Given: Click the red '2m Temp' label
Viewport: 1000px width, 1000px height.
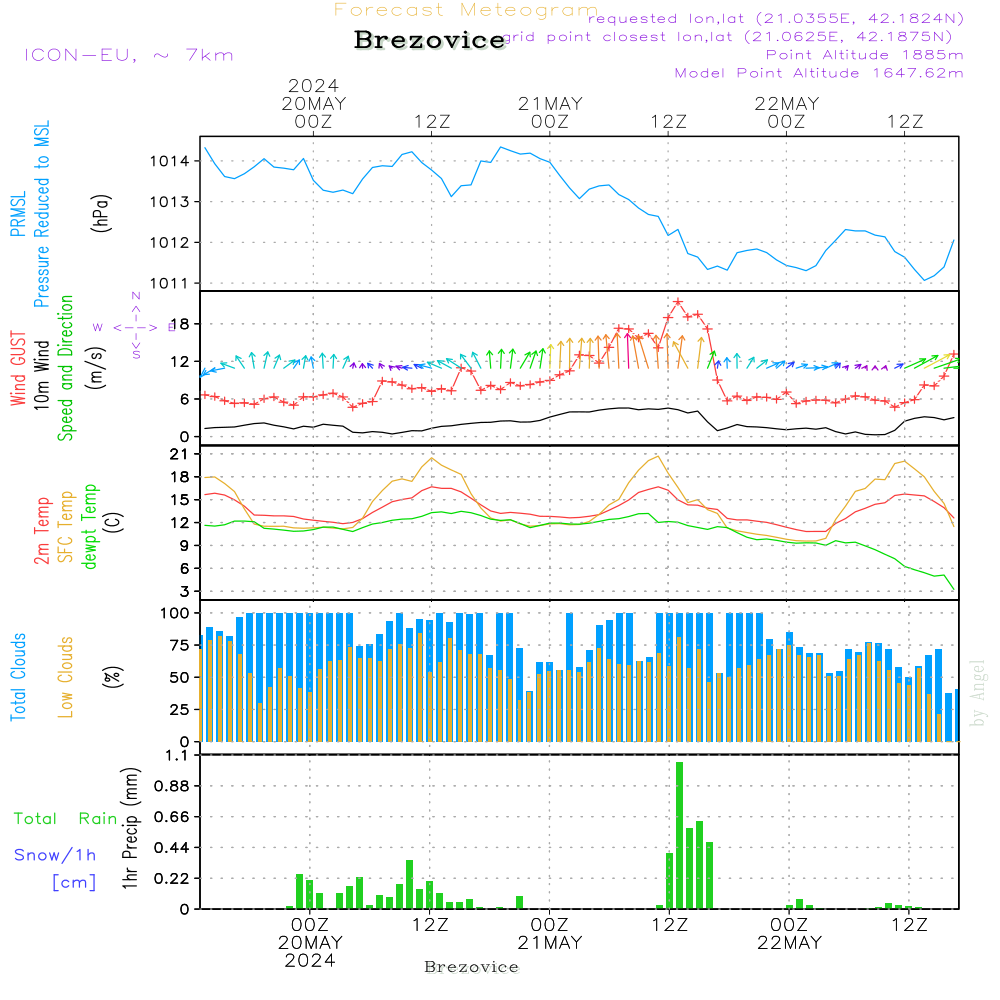Looking at the screenshot, I should [x=41, y=531].
